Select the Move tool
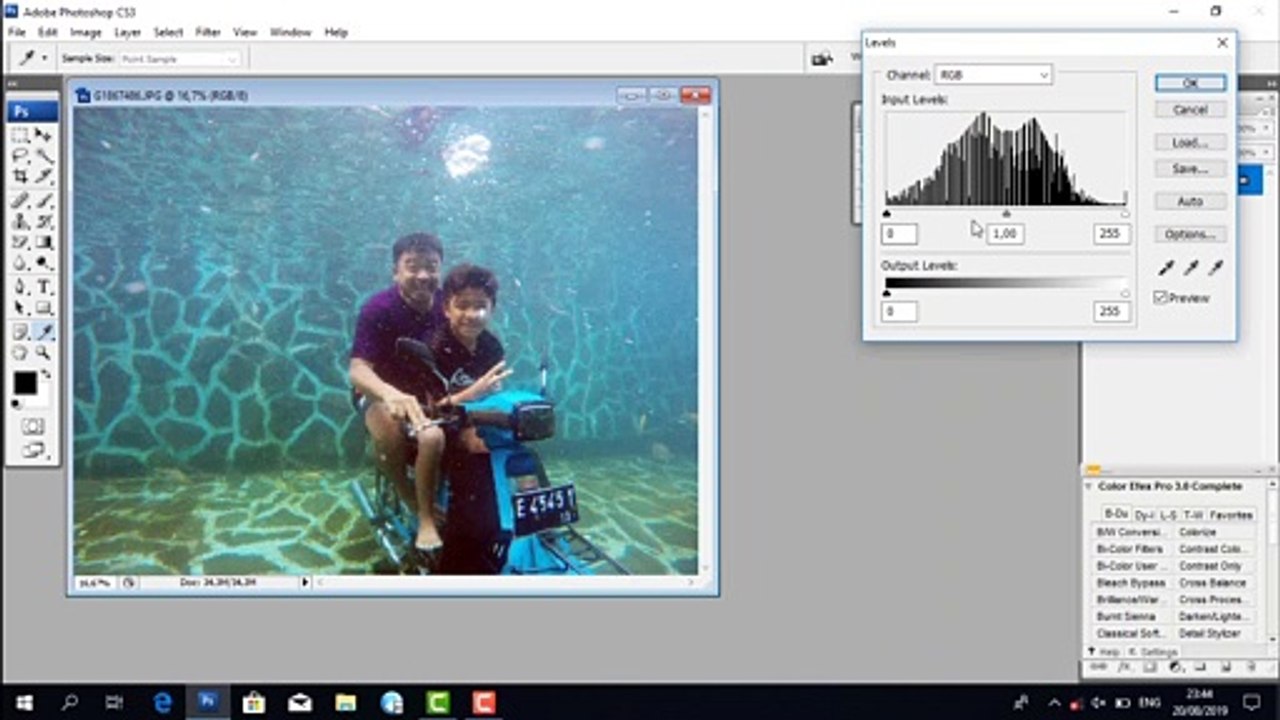The width and height of the screenshot is (1280, 720). [44, 135]
